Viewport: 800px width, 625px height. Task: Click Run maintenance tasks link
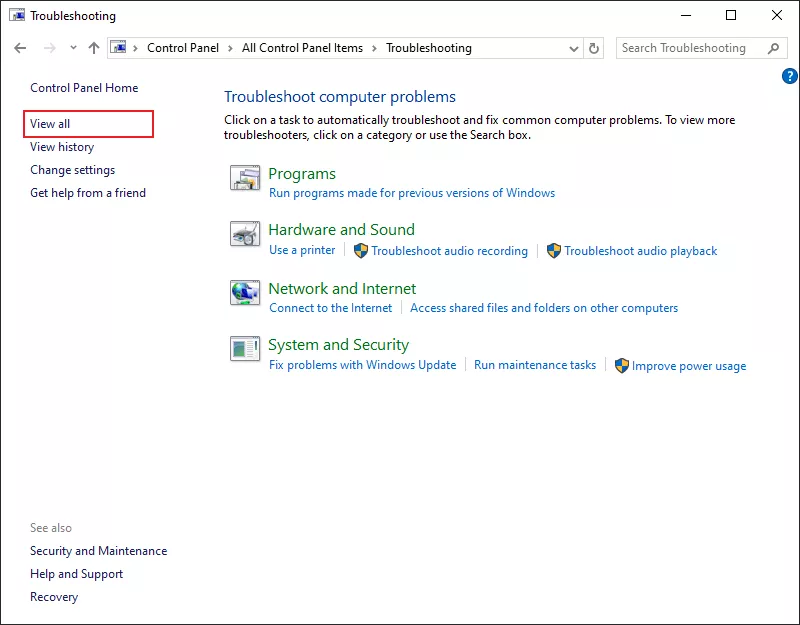tap(535, 365)
